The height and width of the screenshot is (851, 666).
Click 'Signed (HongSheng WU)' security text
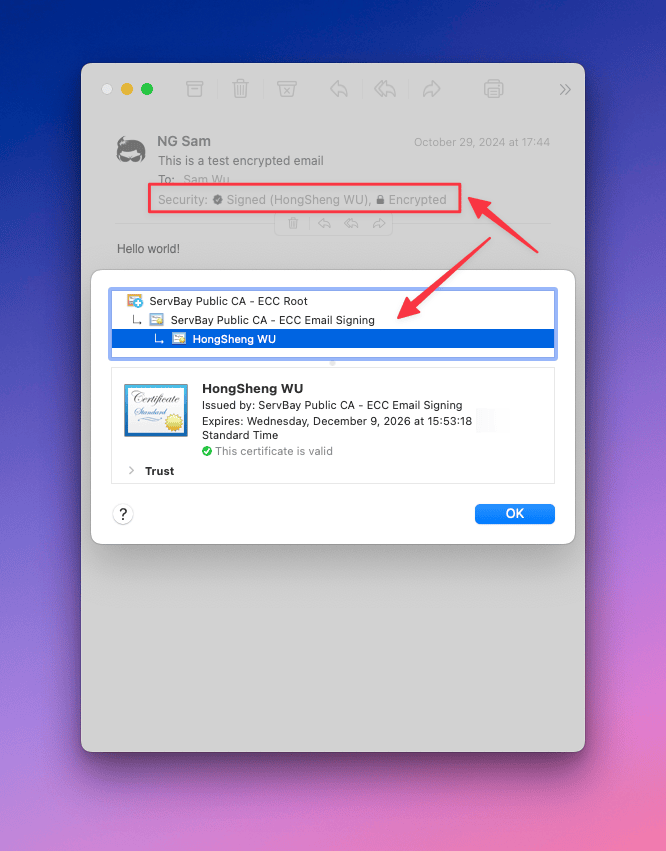299,200
